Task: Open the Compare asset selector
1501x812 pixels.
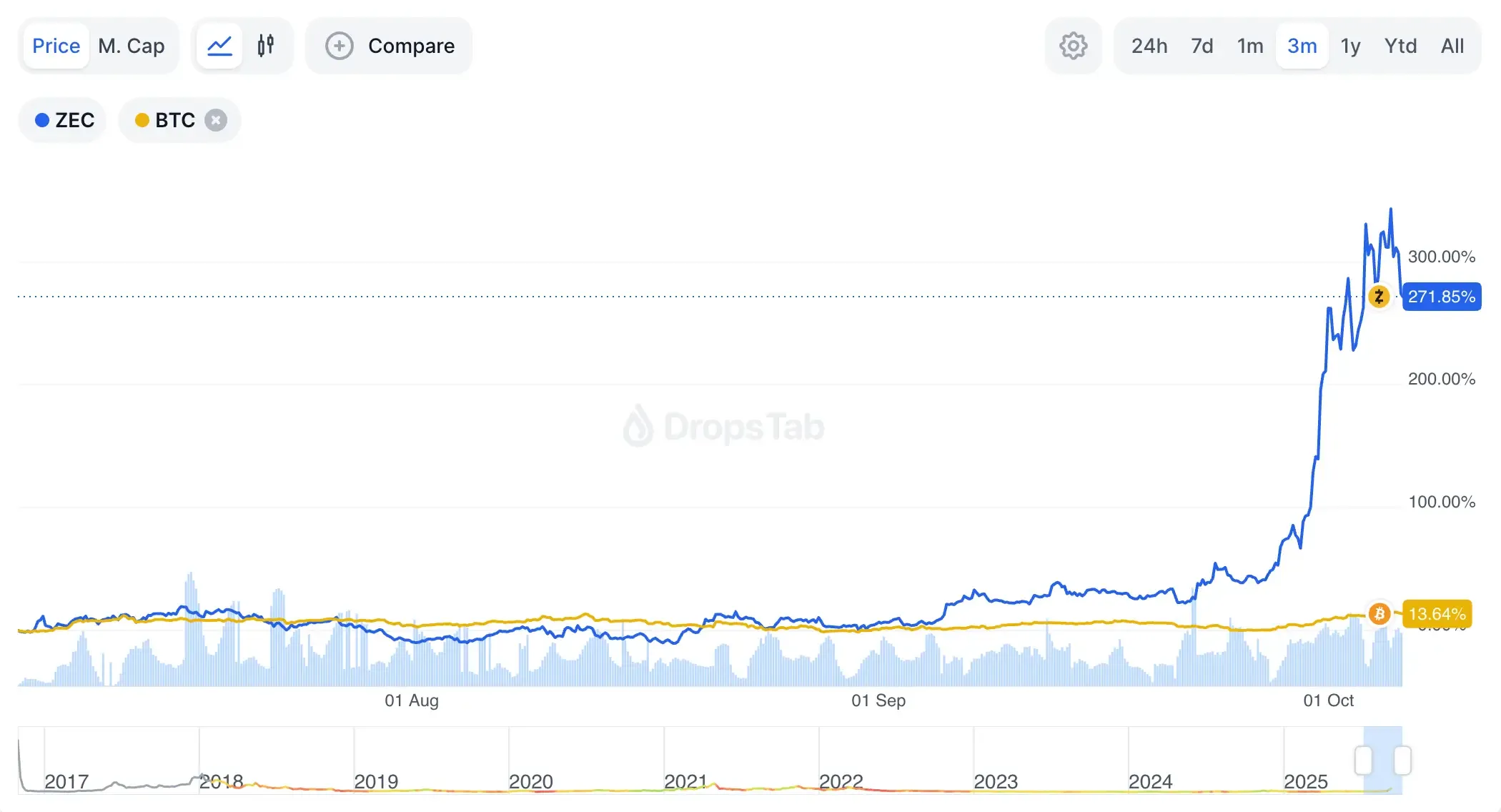Action: (389, 45)
